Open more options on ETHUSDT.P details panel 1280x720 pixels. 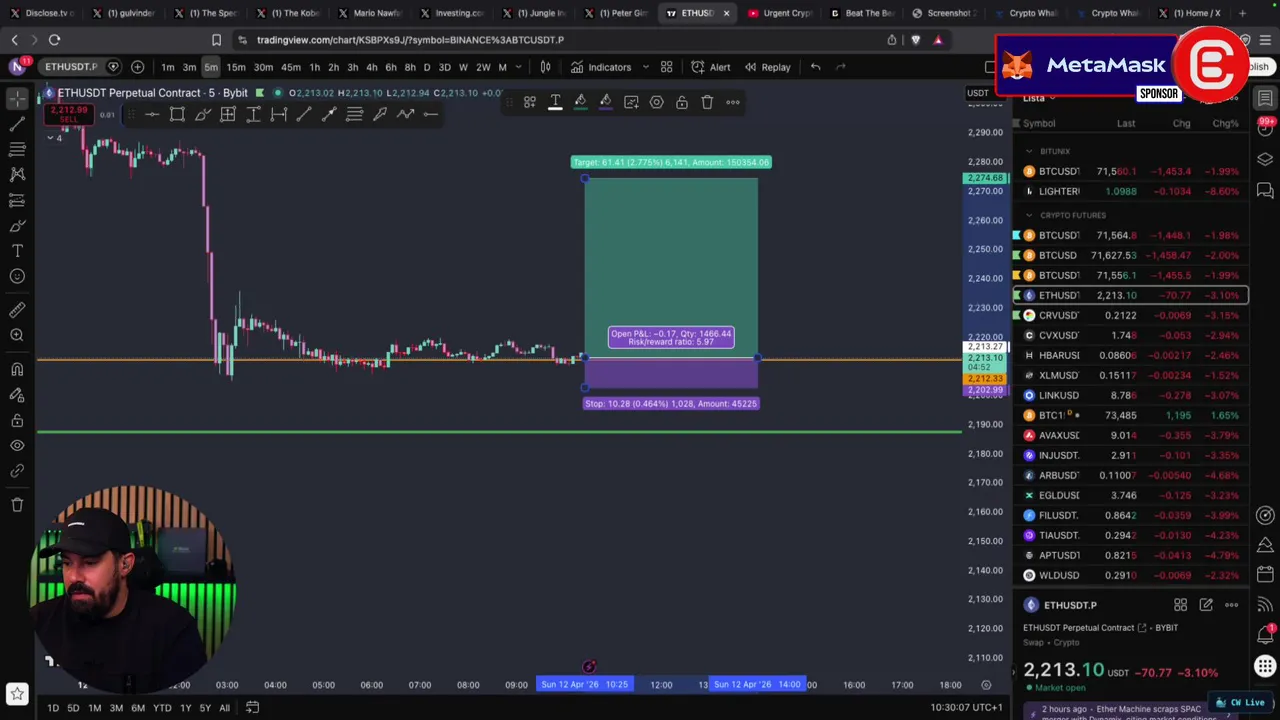tap(1232, 605)
